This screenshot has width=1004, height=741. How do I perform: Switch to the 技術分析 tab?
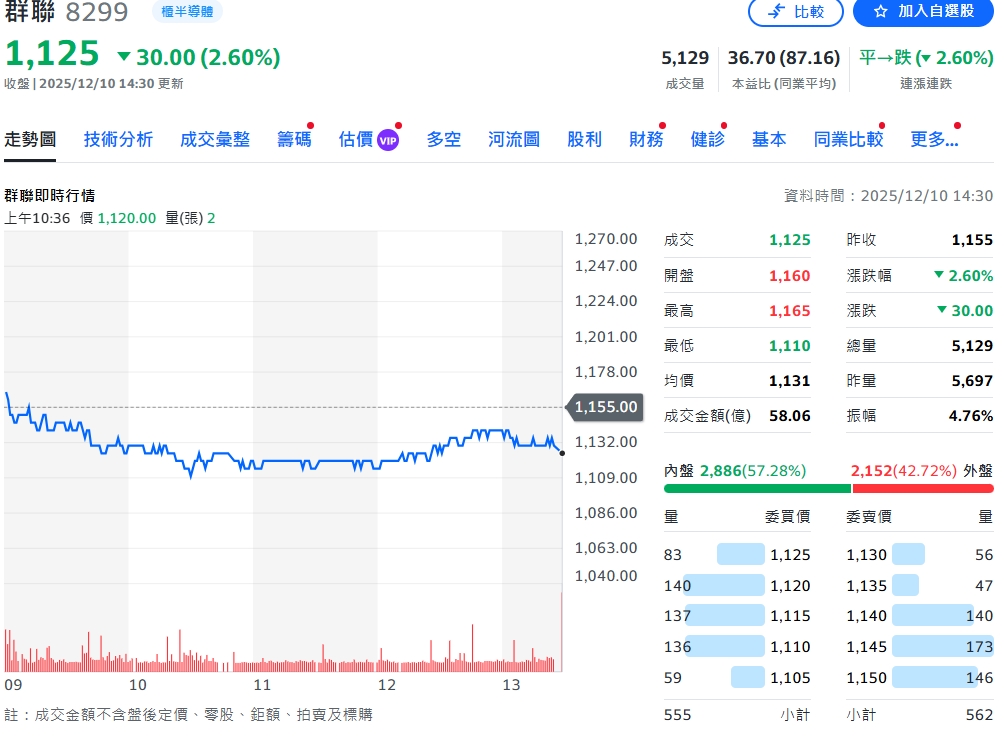[x=118, y=139]
